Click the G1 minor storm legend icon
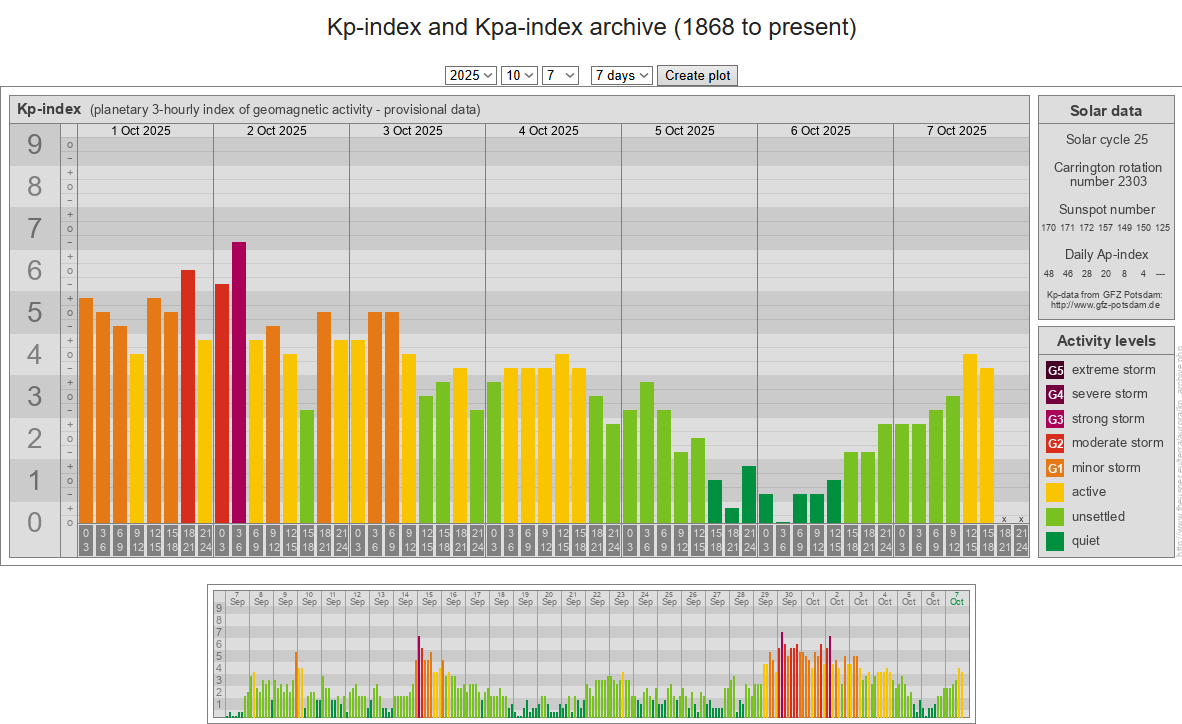1182x724 pixels. (x=1055, y=468)
